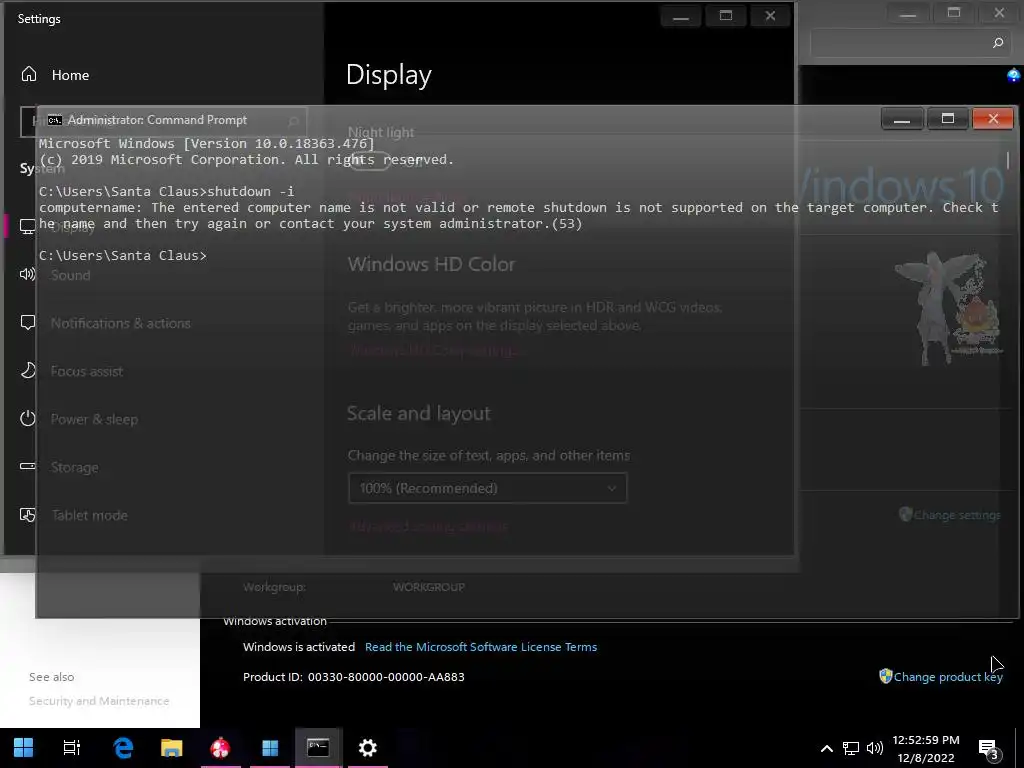Image resolution: width=1024 pixels, height=768 pixels.
Task: Open the Windows Start menu
Action: tap(24, 747)
